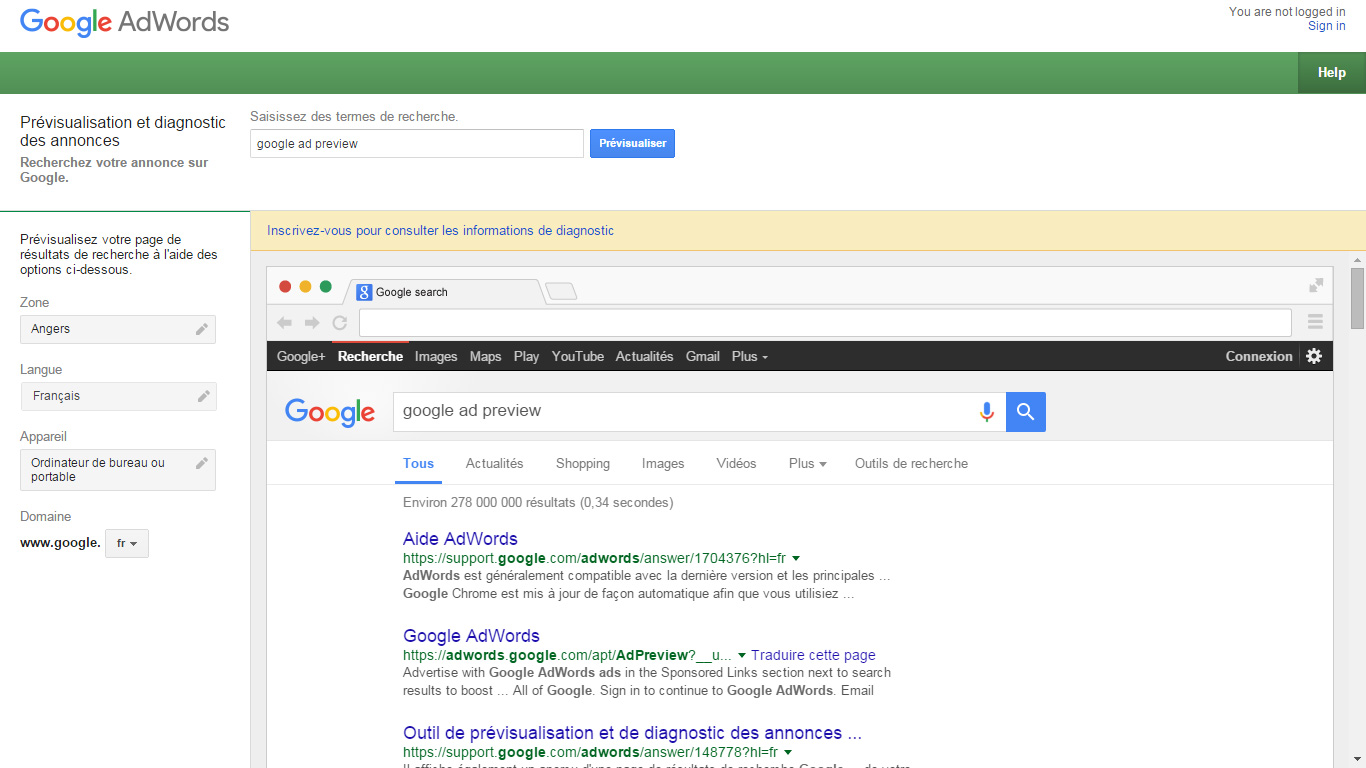Select the Zone field showing Angers
This screenshot has height=768, width=1366.
[118, 329]
